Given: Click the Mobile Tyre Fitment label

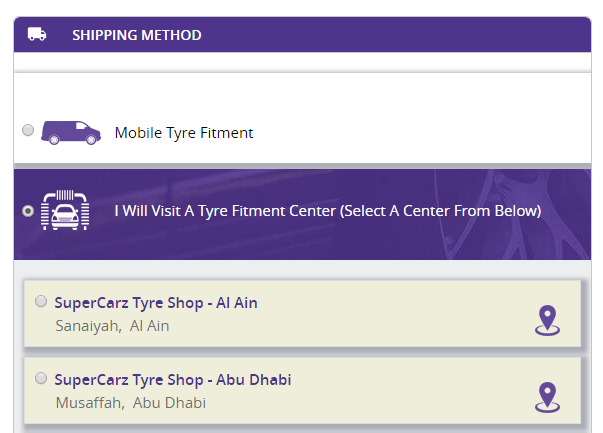Looking at the screenshot, I should point(184,133).
